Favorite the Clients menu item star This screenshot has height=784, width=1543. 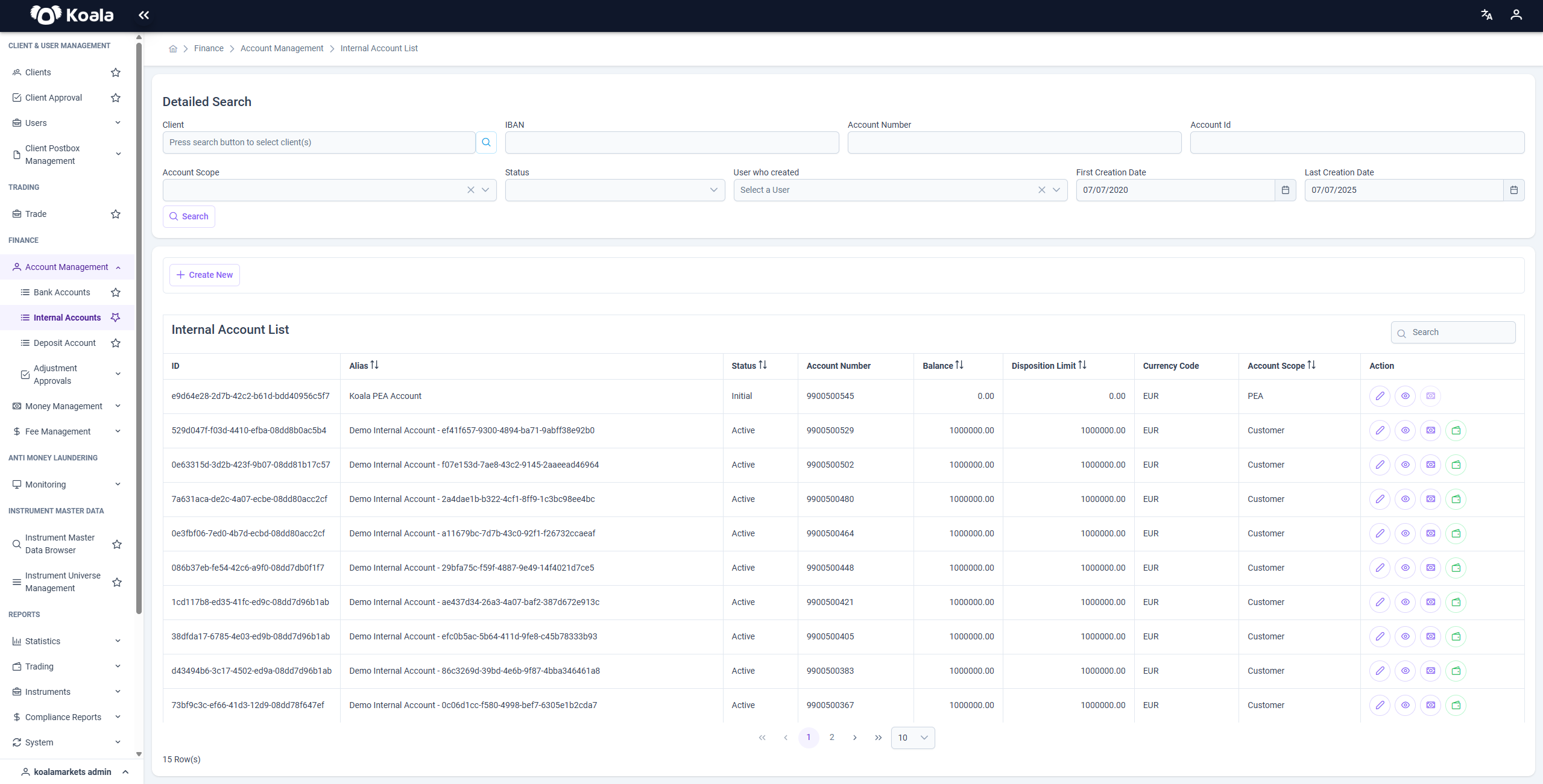click(116, 72)
